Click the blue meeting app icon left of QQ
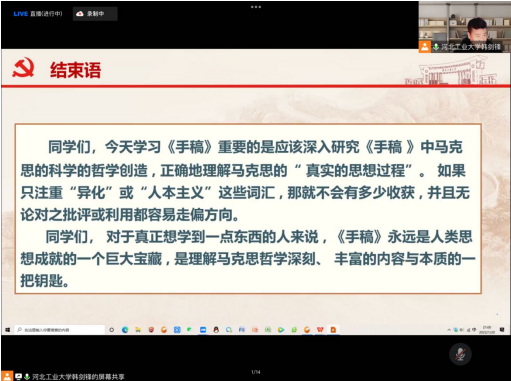511x381 pixels. [203, 330]
